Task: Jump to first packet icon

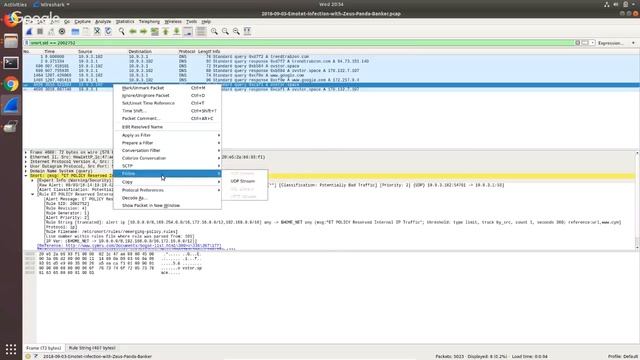Action: (166, 31)
